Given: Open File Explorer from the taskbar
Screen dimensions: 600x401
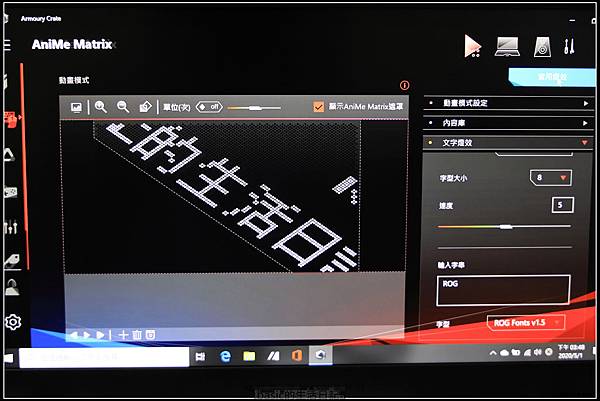Looking at the screenshot, I should coord(249,357).
